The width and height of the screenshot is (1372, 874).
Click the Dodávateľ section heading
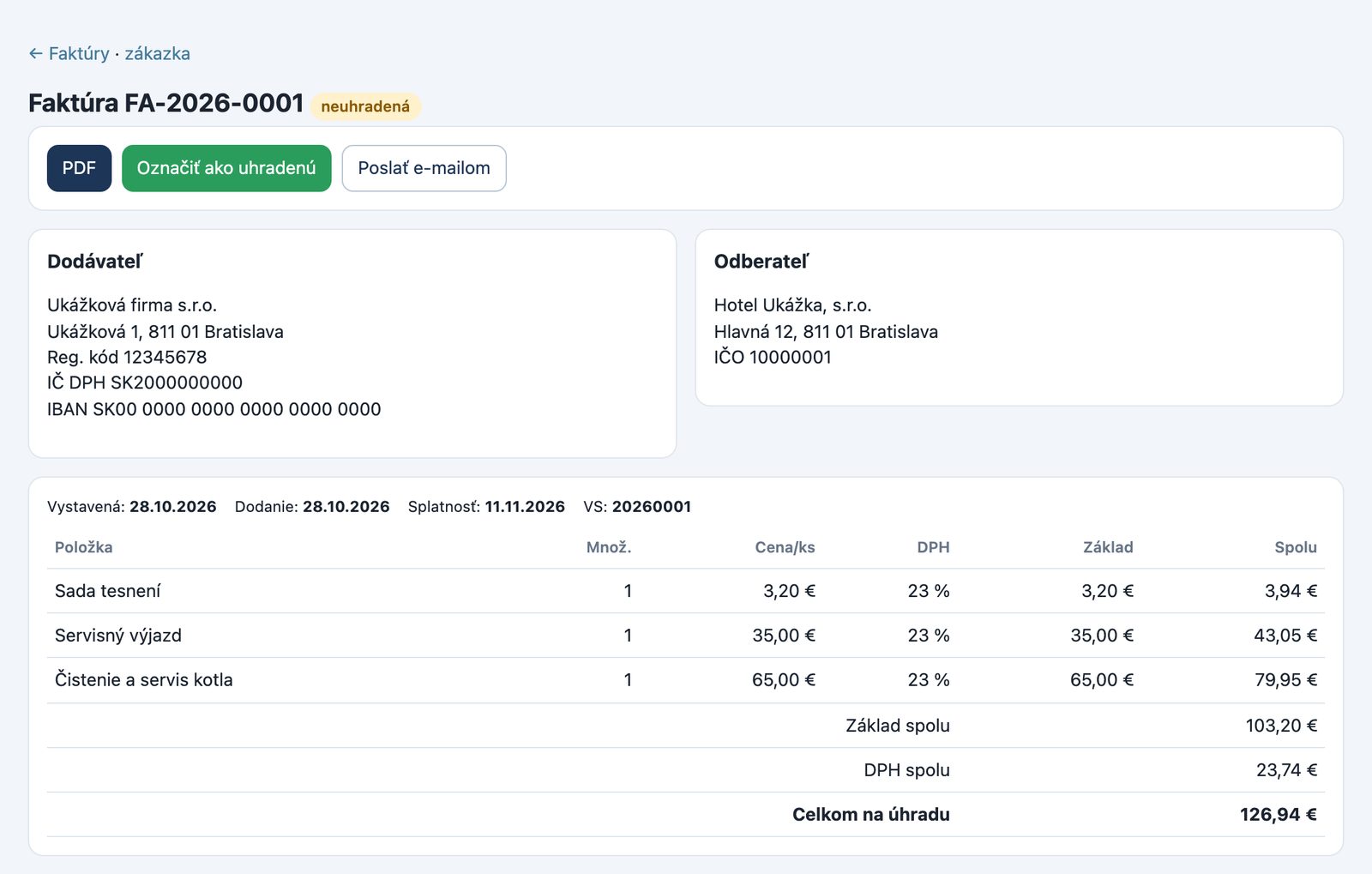pos(95,262)
